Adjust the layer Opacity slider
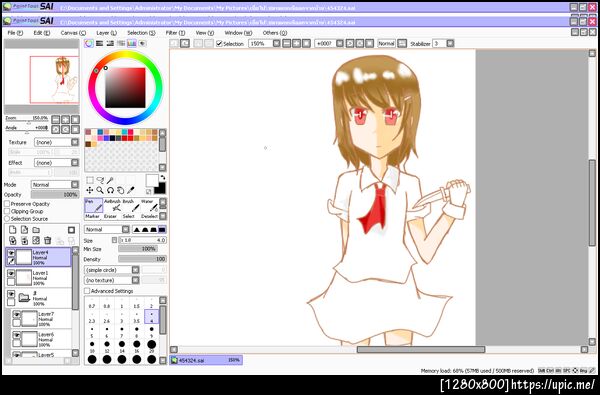 [x=55, y=194]
